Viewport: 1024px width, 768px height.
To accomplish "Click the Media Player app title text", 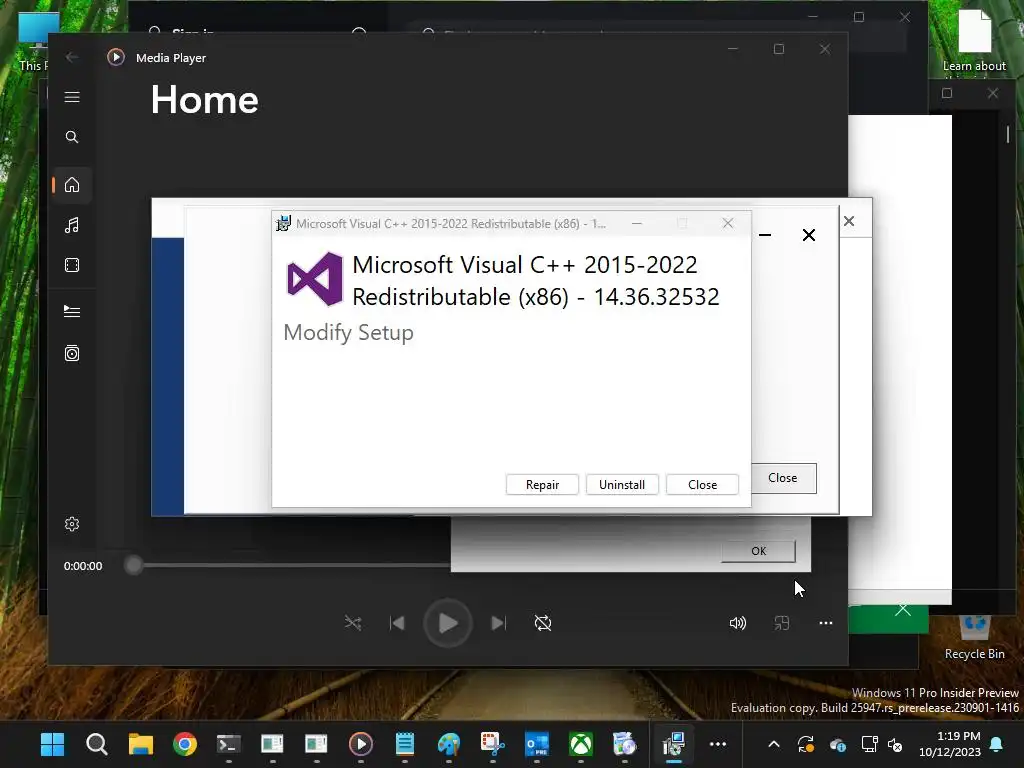I will coord(171,57).
